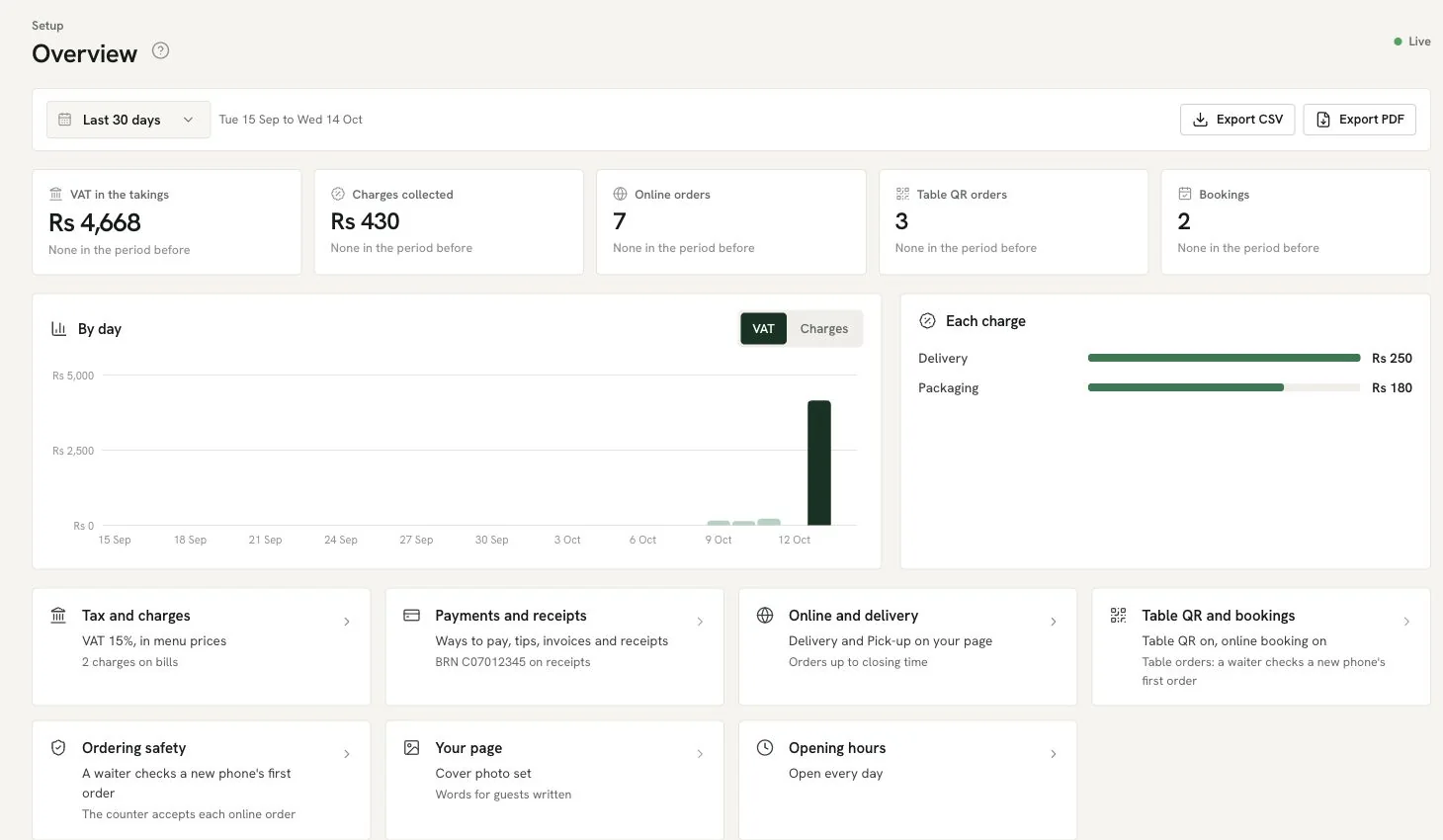Click the Open every day text
Viewport: 1443px width, 840px height.
pyautogui.click(x=836, y=774)
